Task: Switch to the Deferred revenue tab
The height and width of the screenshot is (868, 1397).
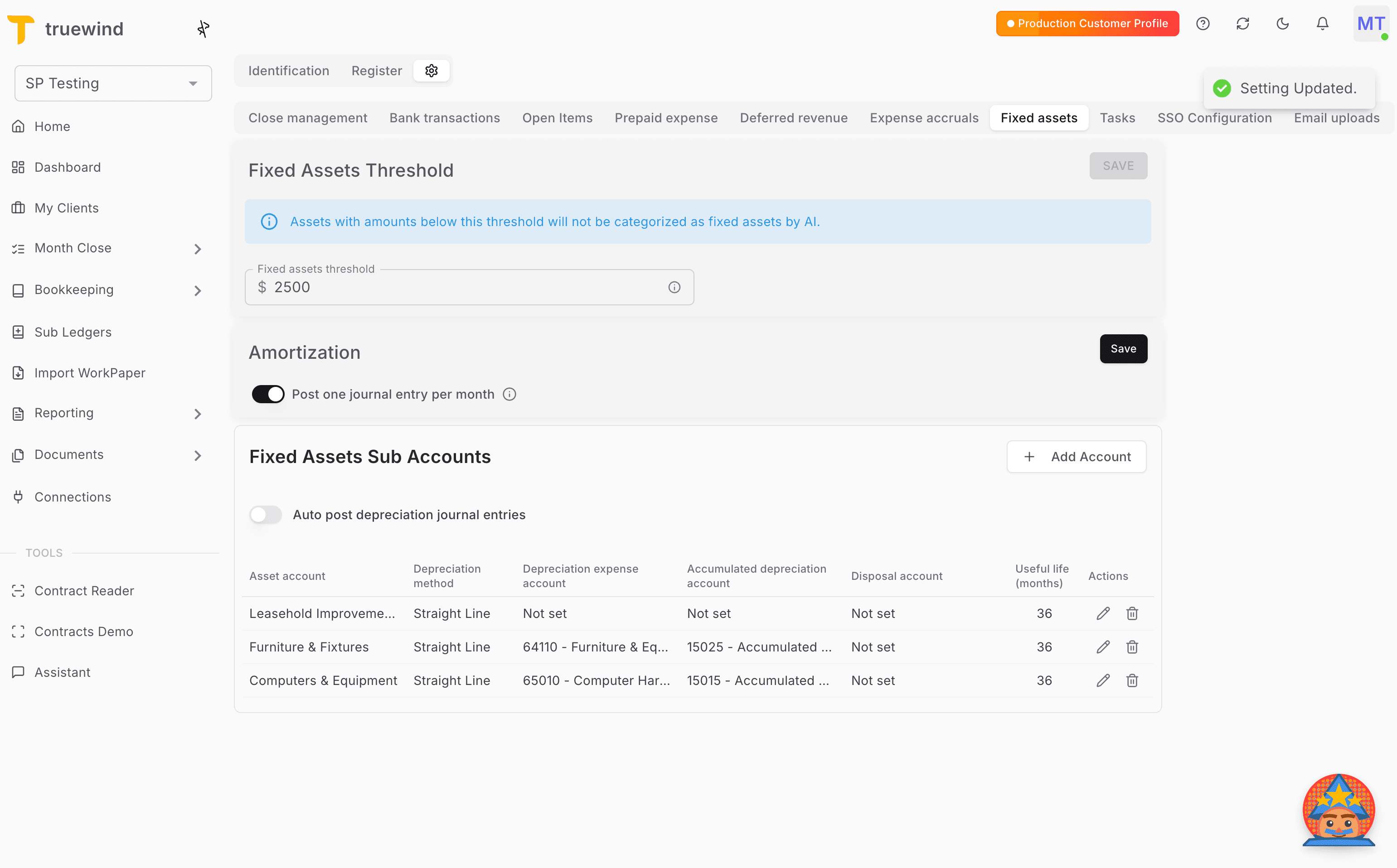Action: 793,118
